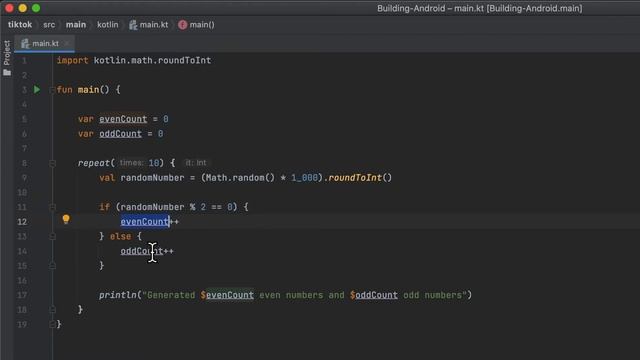640x360 pixels.
Task: Open main folder in the navigation breadcrumb
Action: tap(76, 25)
